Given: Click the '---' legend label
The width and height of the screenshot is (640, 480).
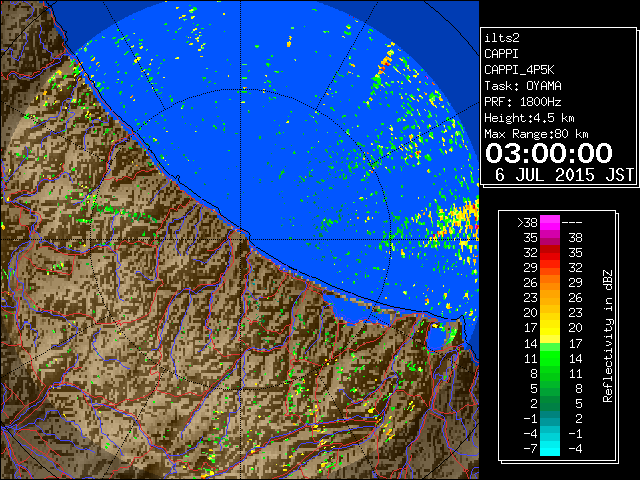Looking at the screenshot, I should coord(572,223).
